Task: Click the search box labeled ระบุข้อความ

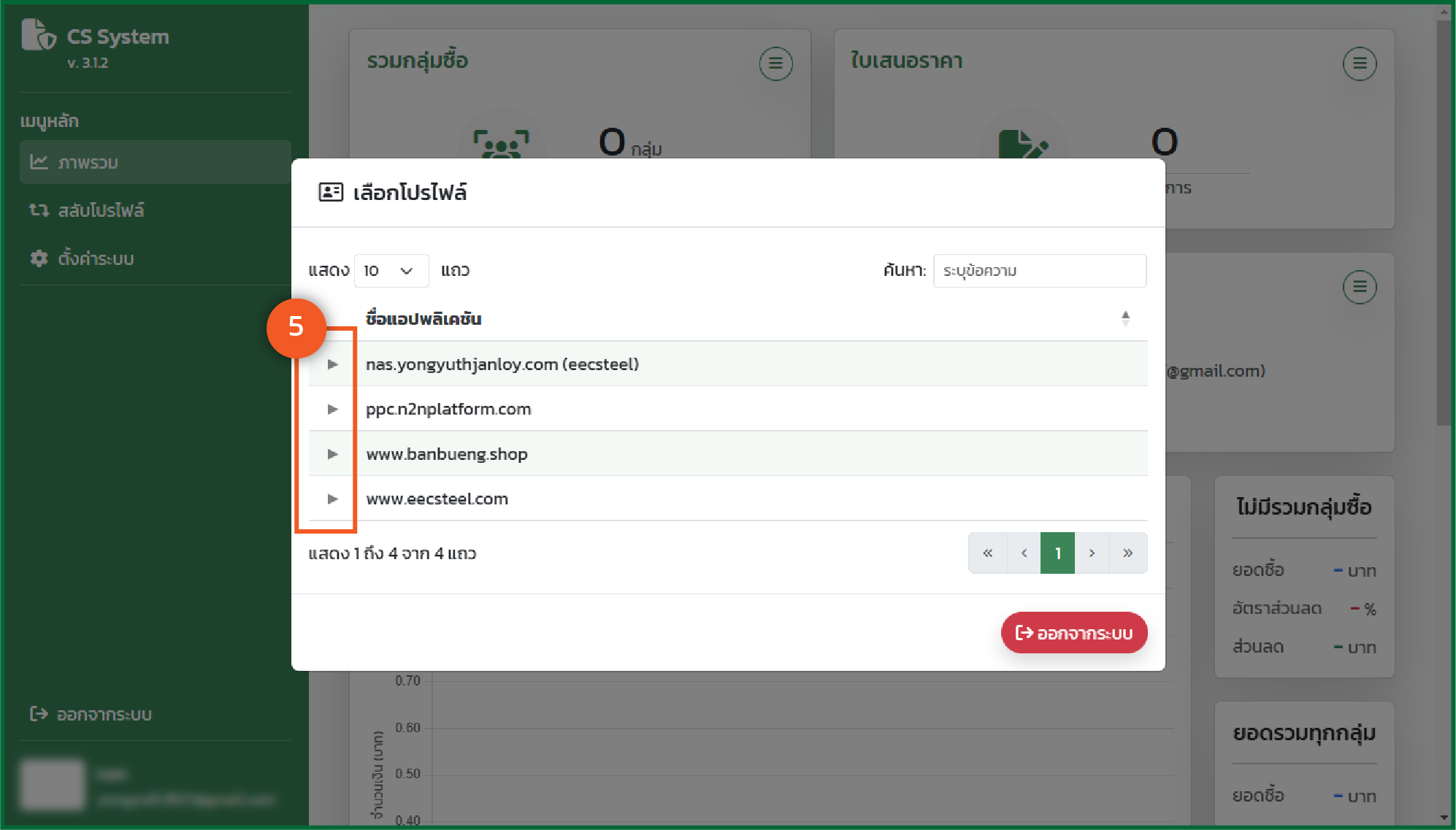Action: [1039, 271]
